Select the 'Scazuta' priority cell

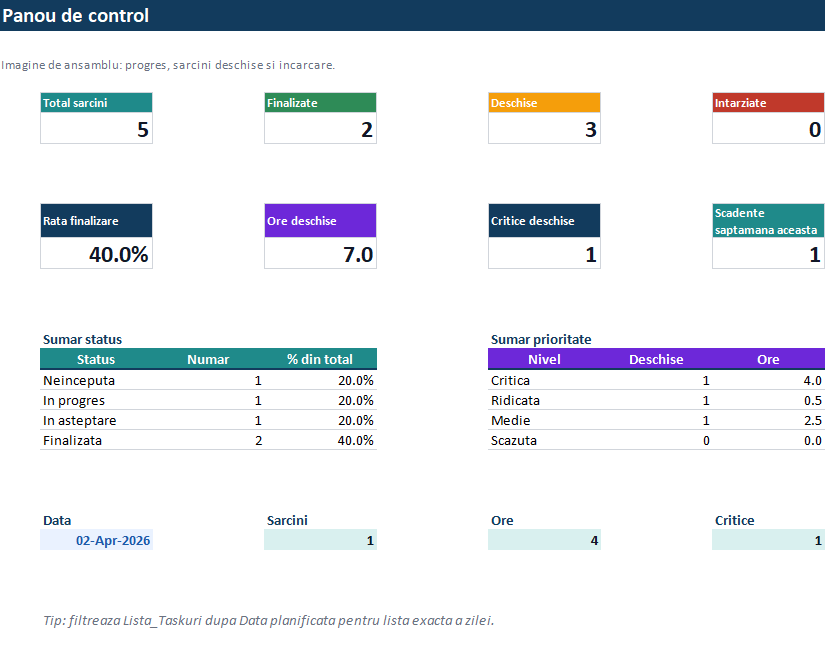pyautogui.click(x=545, y=440)
